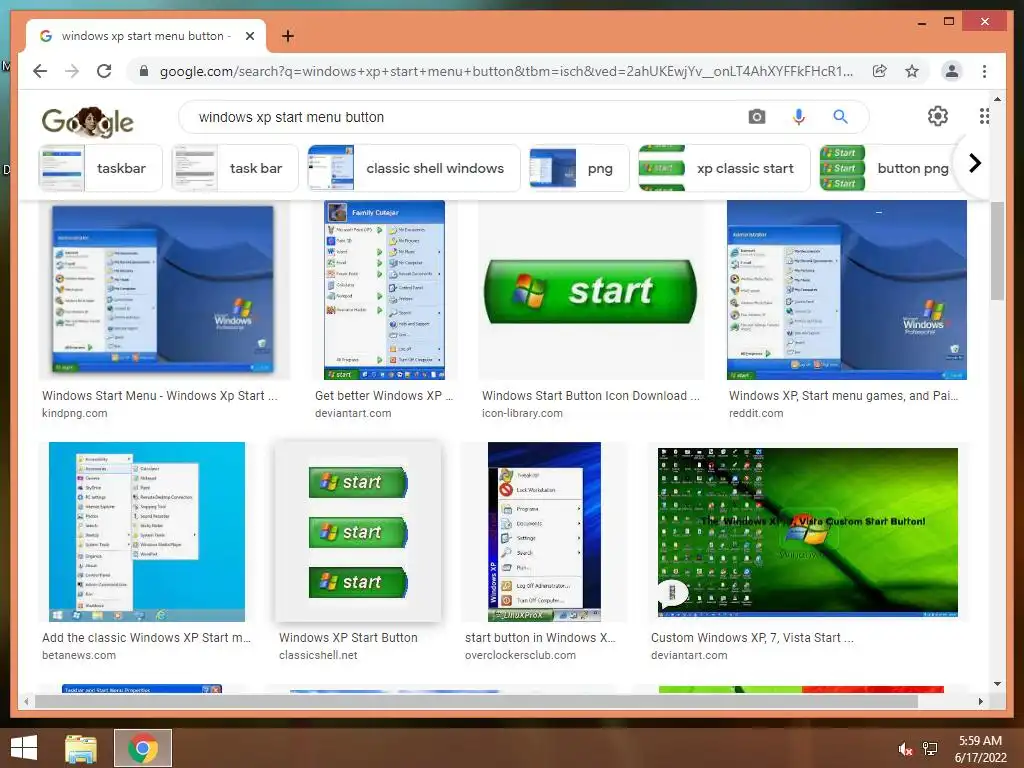Select the classic shell windows chip

point(413,168)
